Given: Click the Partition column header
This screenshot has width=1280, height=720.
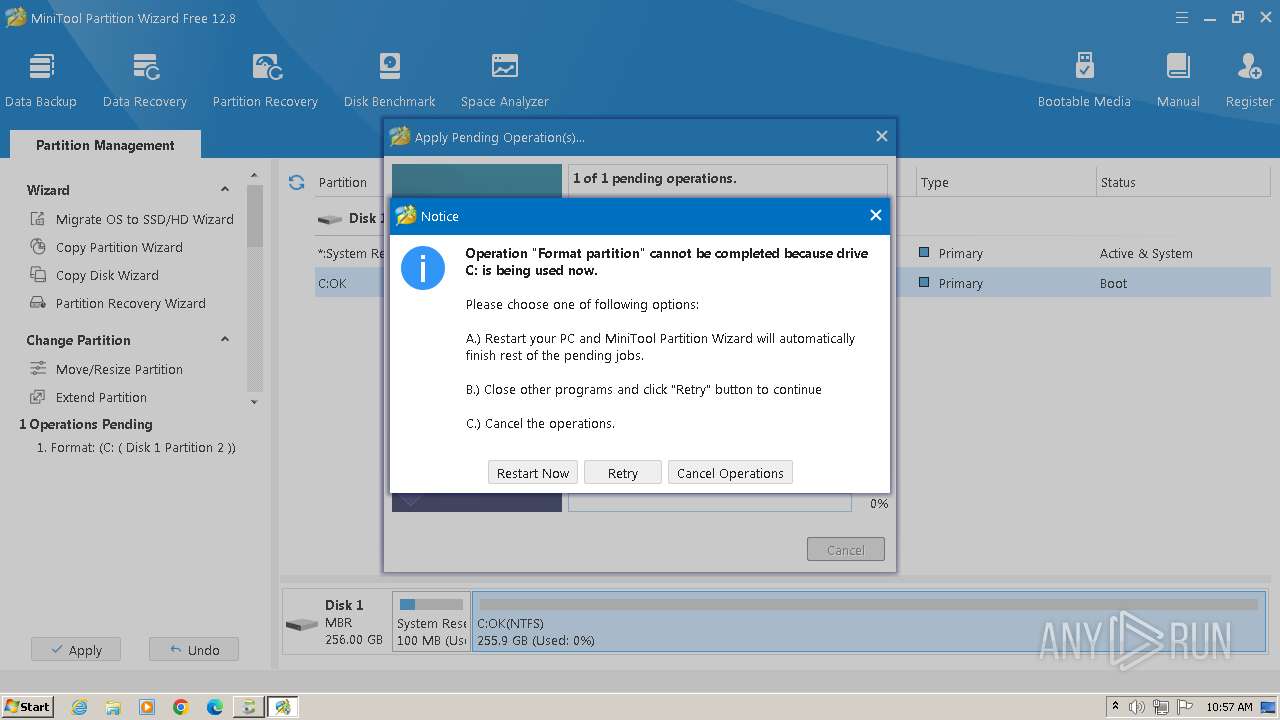Looking at the screenshot, I should click(343, 182).
